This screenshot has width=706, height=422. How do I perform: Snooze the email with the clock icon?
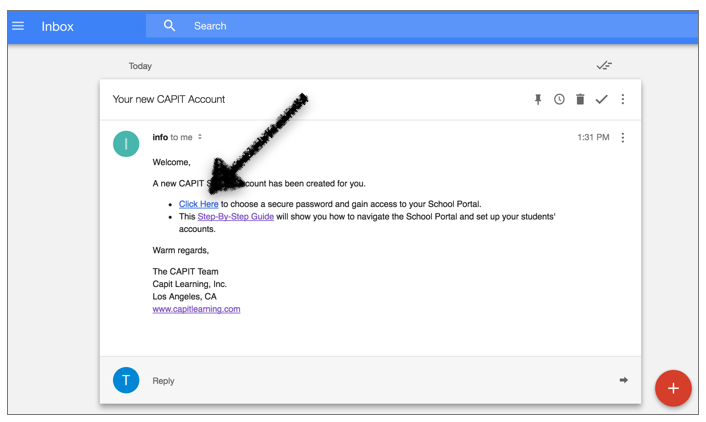(559, 99)
